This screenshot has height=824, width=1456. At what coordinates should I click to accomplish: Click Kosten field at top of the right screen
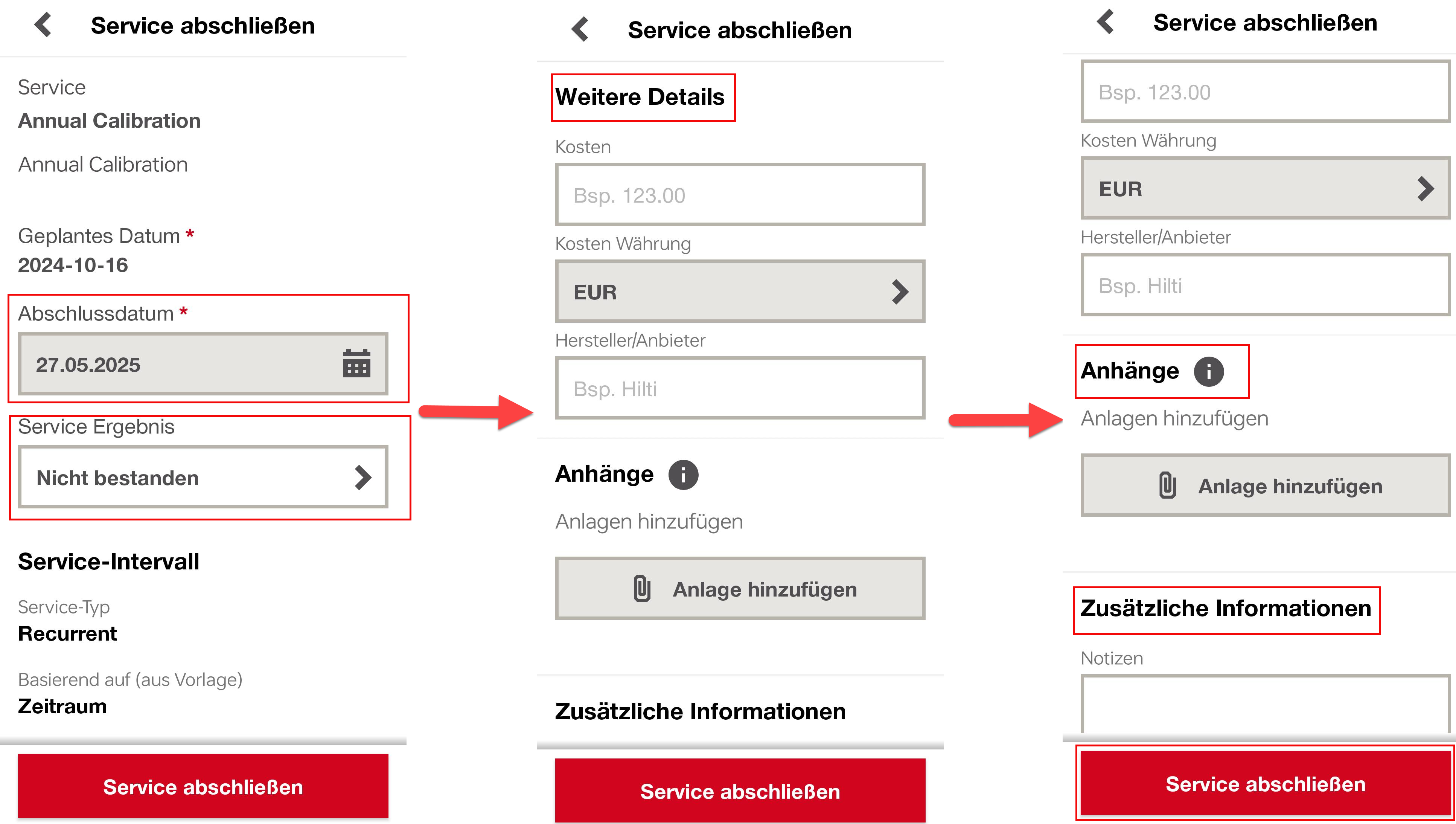coord(1266,92)
